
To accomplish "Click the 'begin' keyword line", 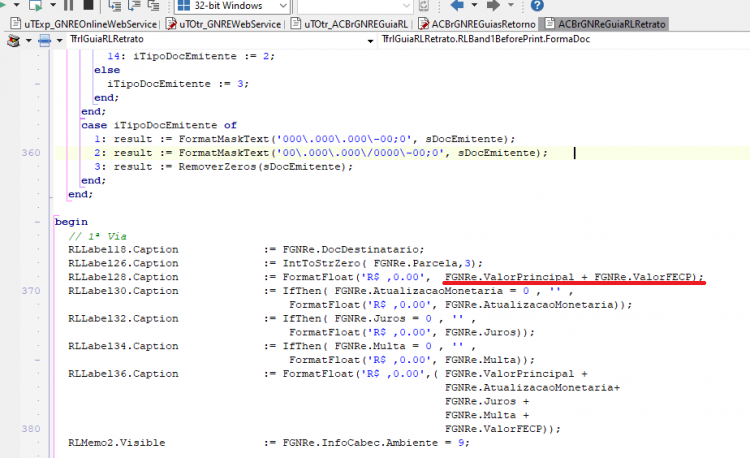I will (x=71, y=222).
